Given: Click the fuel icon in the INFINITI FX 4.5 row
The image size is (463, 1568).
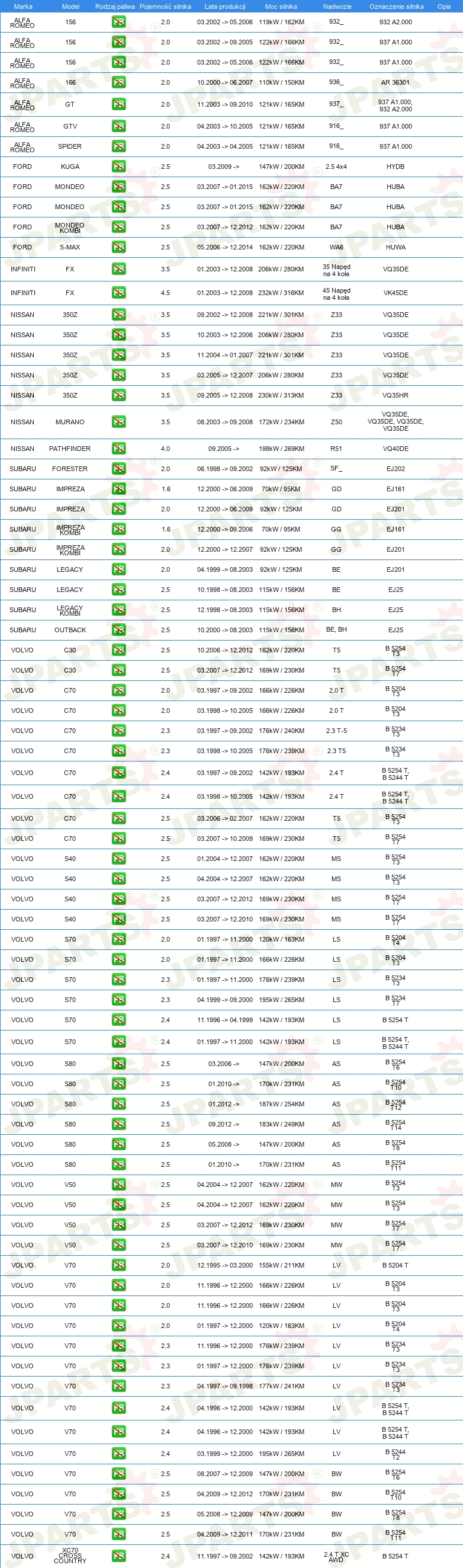Looking at the screenshot, I should point(118,293).
